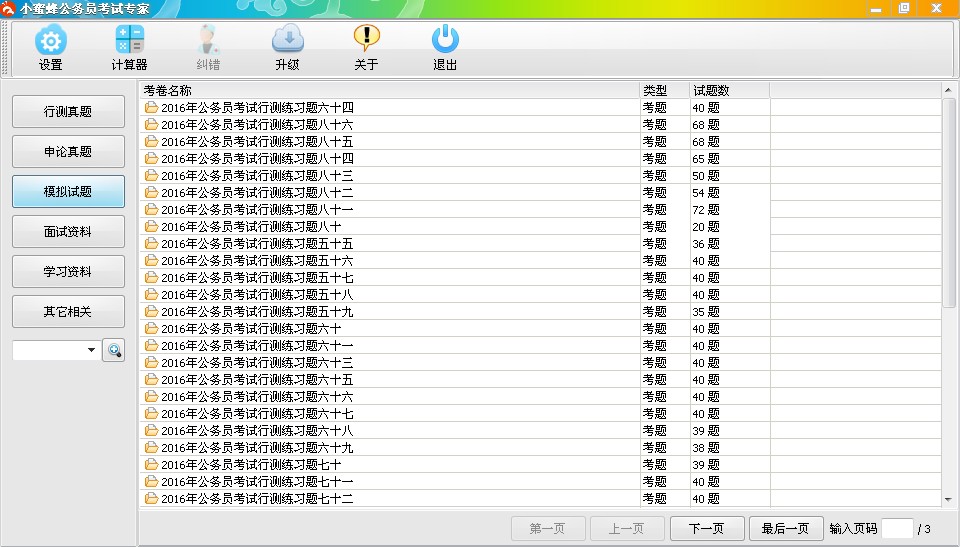960x547 pixels.
Task: Open the 其它相关 category
Action: 68,312
